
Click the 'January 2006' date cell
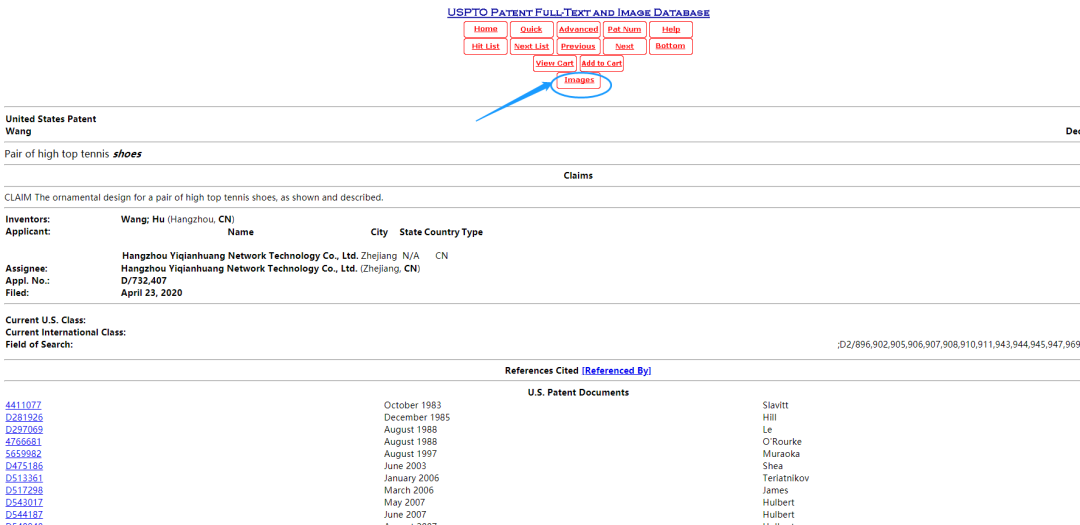[411, 478]
